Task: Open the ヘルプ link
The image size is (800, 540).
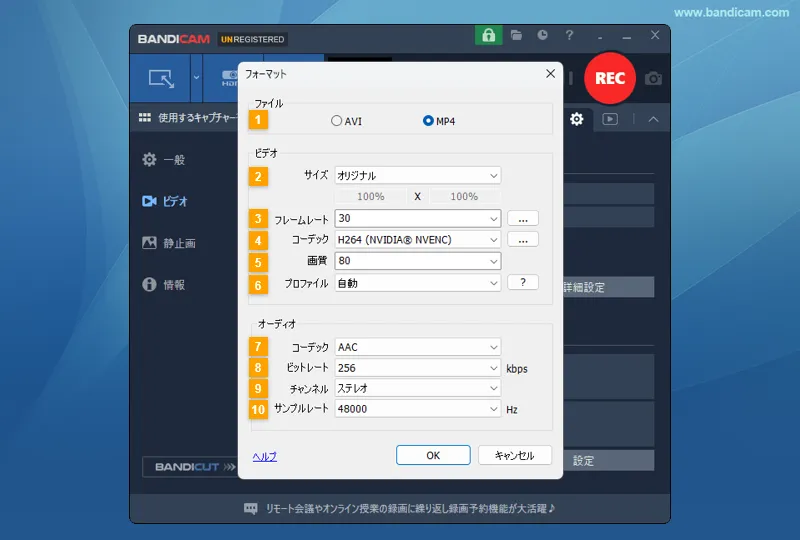Action: 264,456
